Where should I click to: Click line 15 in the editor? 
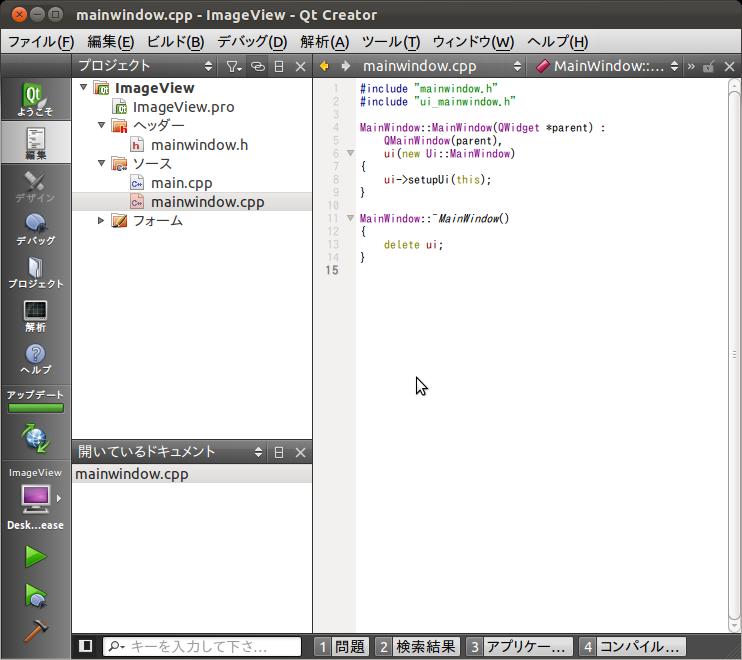[x=542, y=270]
